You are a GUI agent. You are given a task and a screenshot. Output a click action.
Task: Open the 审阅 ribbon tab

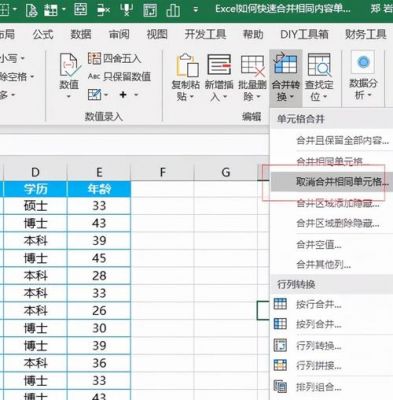[119, 34]
